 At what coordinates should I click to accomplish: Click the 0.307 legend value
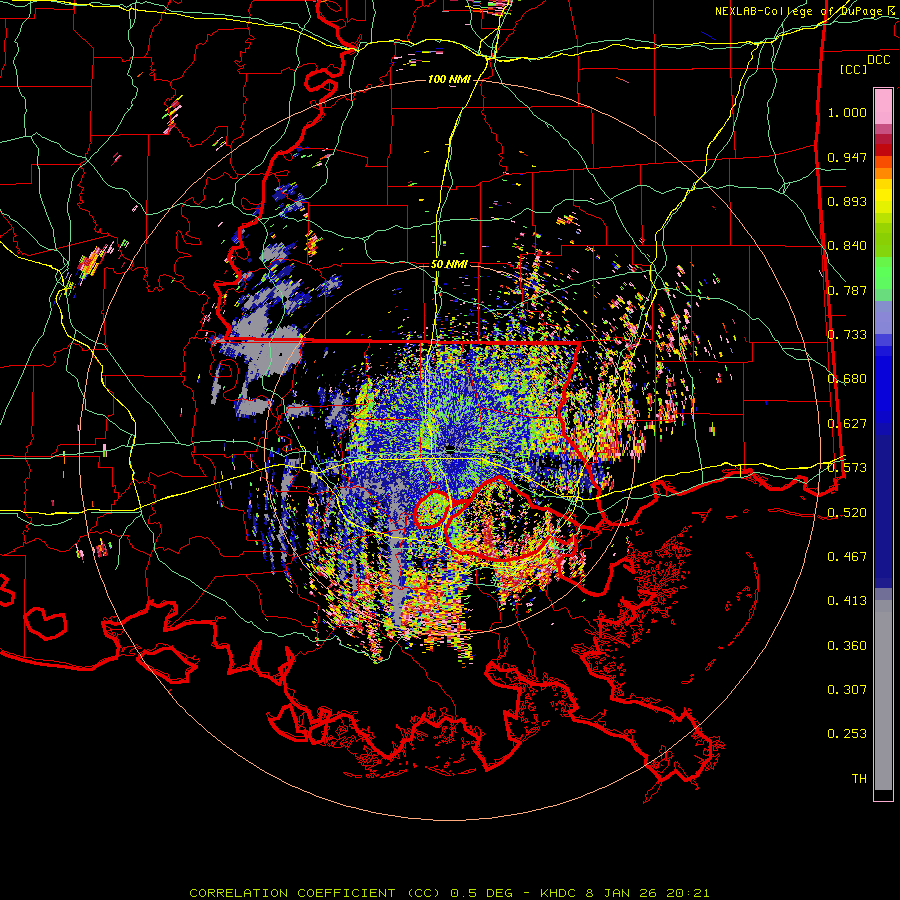click(847, 690)
